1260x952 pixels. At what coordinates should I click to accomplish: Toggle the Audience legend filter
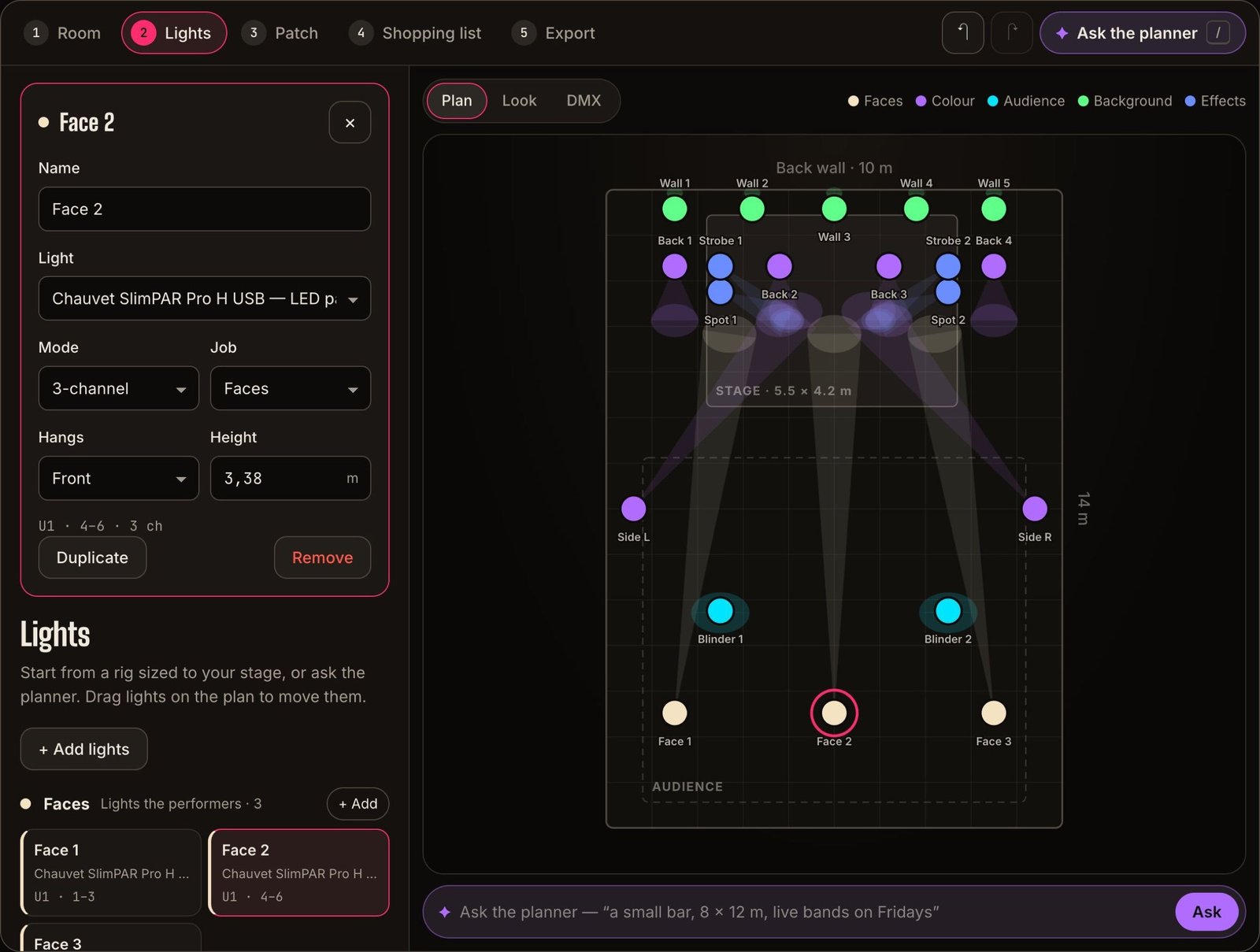point(1026,101)
